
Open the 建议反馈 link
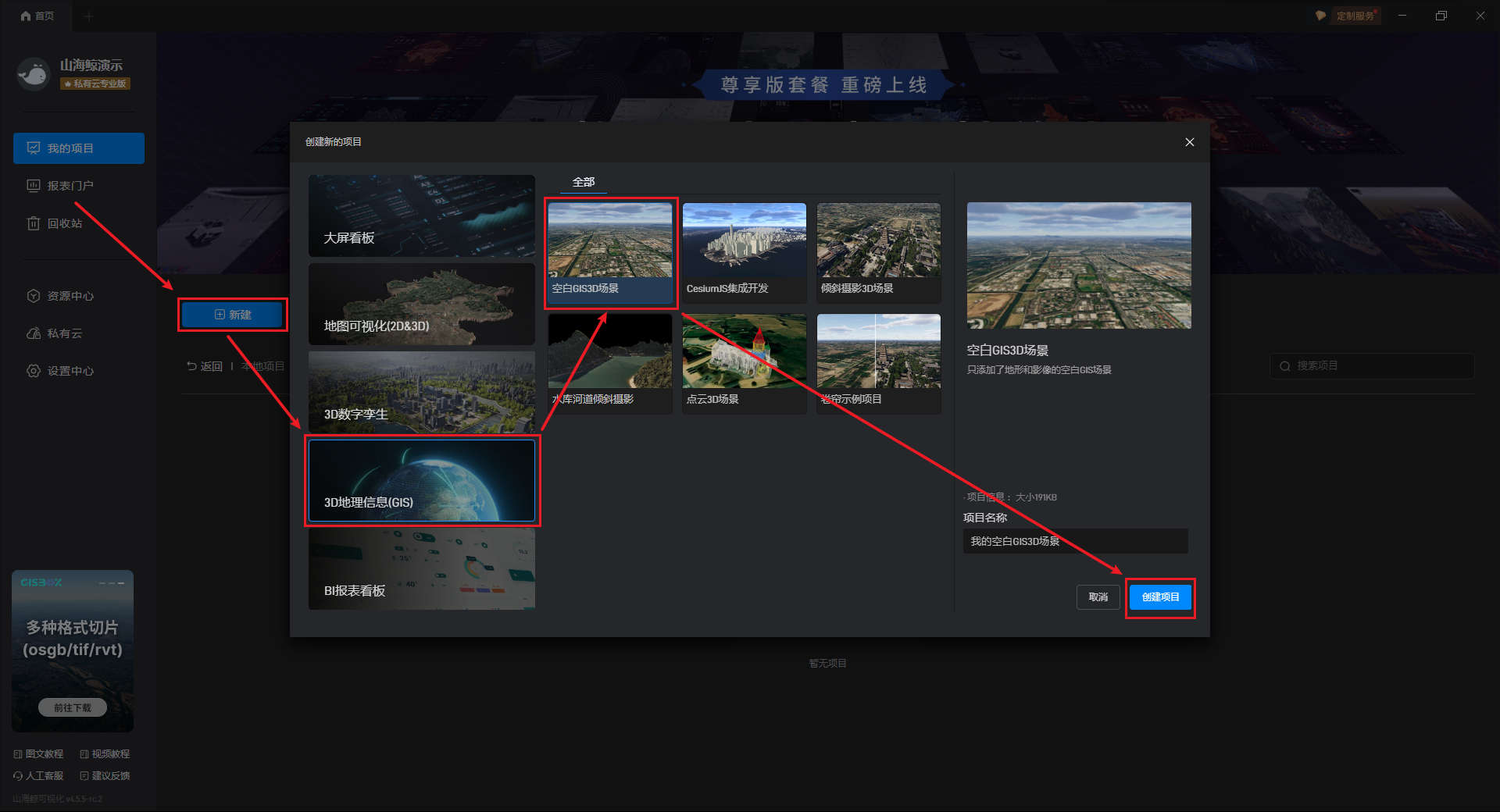pyautogui.click(x=105, y=776)
